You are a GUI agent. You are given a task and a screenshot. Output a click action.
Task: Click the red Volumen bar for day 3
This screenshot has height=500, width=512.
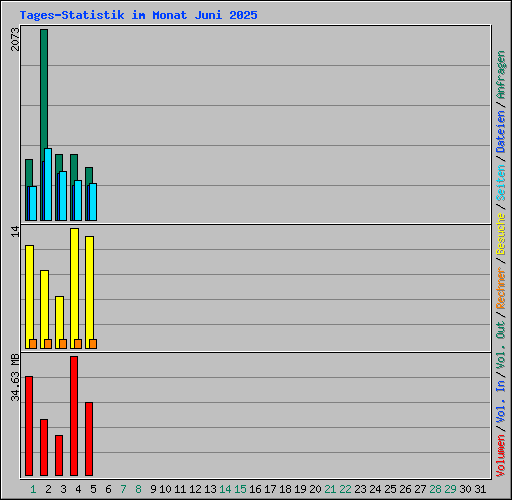pos(59,455)
